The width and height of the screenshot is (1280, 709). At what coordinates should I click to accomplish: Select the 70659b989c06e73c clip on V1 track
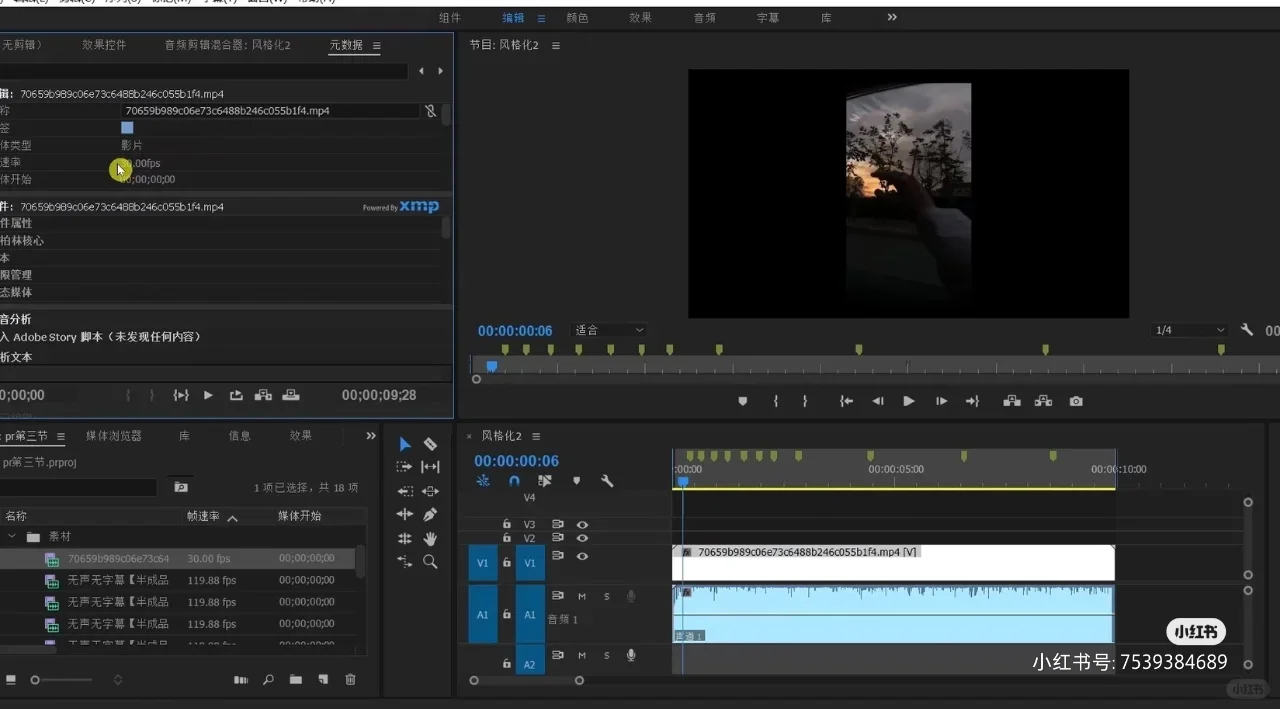coord(893,563)
